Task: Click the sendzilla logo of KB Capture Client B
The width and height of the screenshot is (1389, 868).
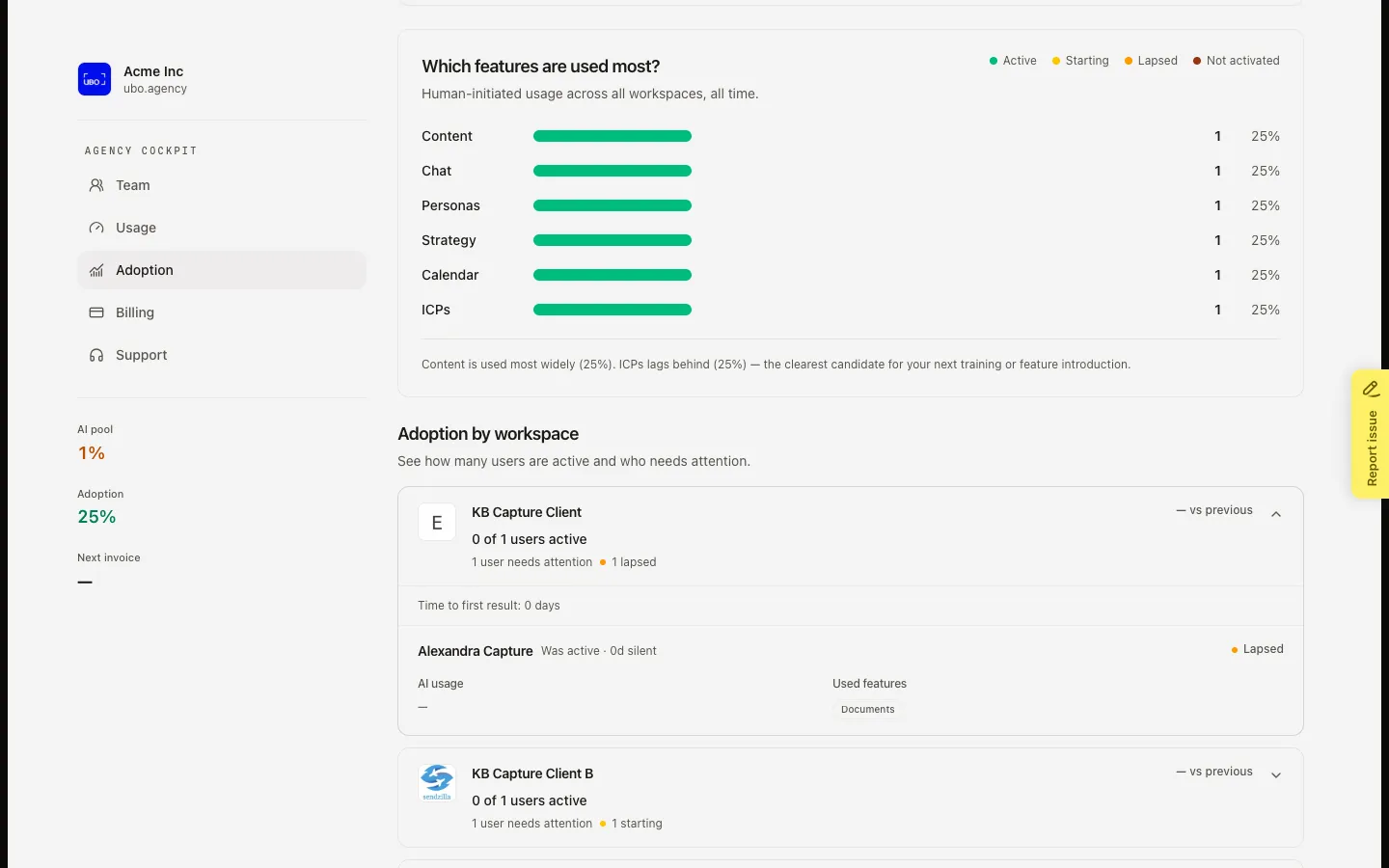Action: pos(437,783)
